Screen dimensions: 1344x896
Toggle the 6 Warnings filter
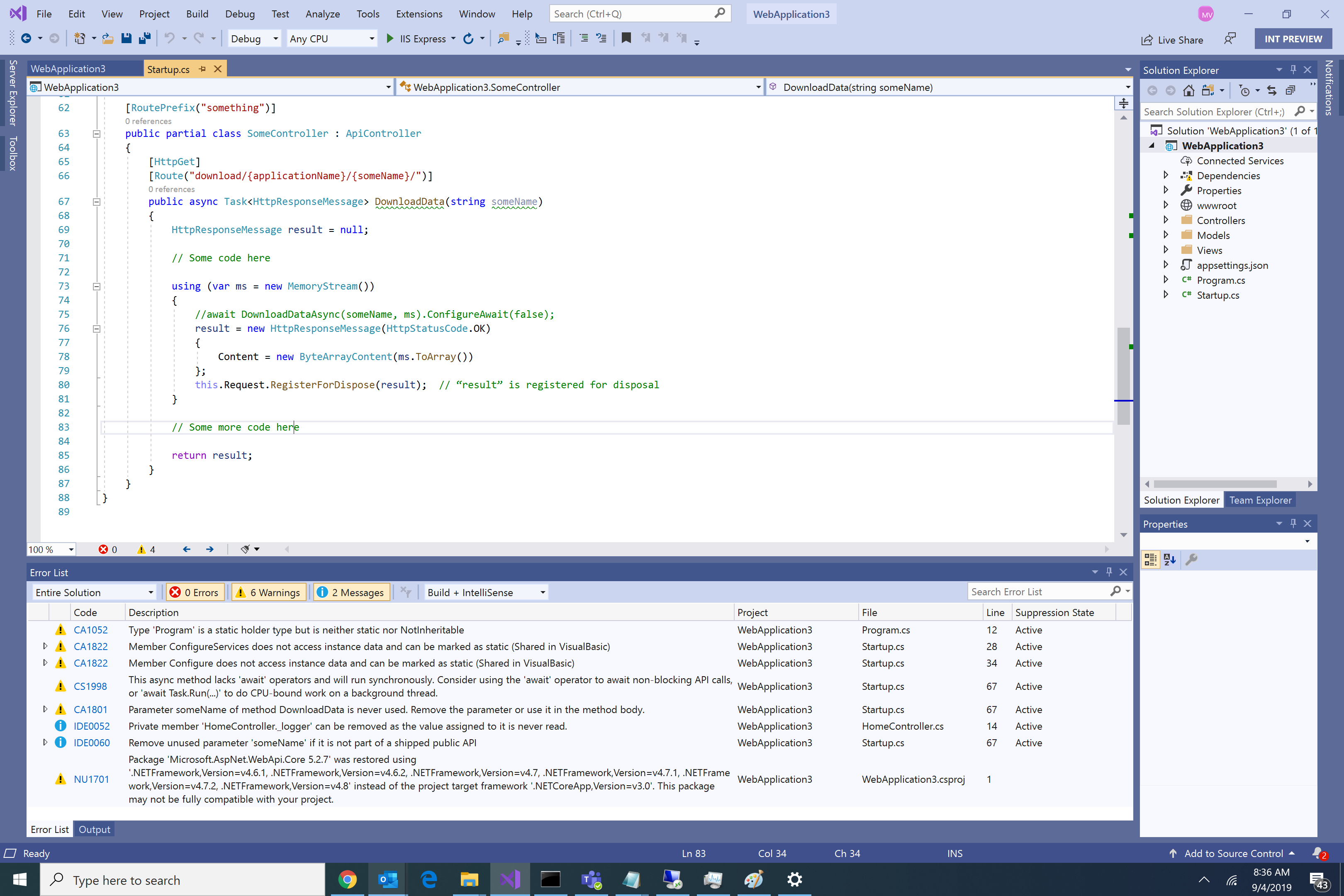tap(268, 592)
